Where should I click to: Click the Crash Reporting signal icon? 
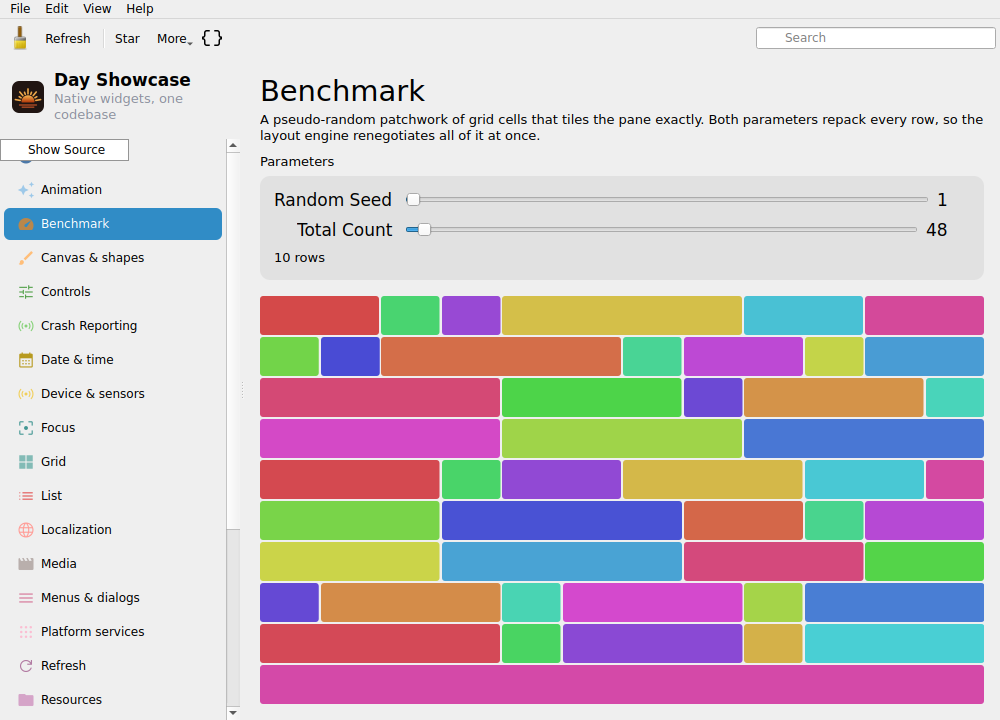click(26, 326)
